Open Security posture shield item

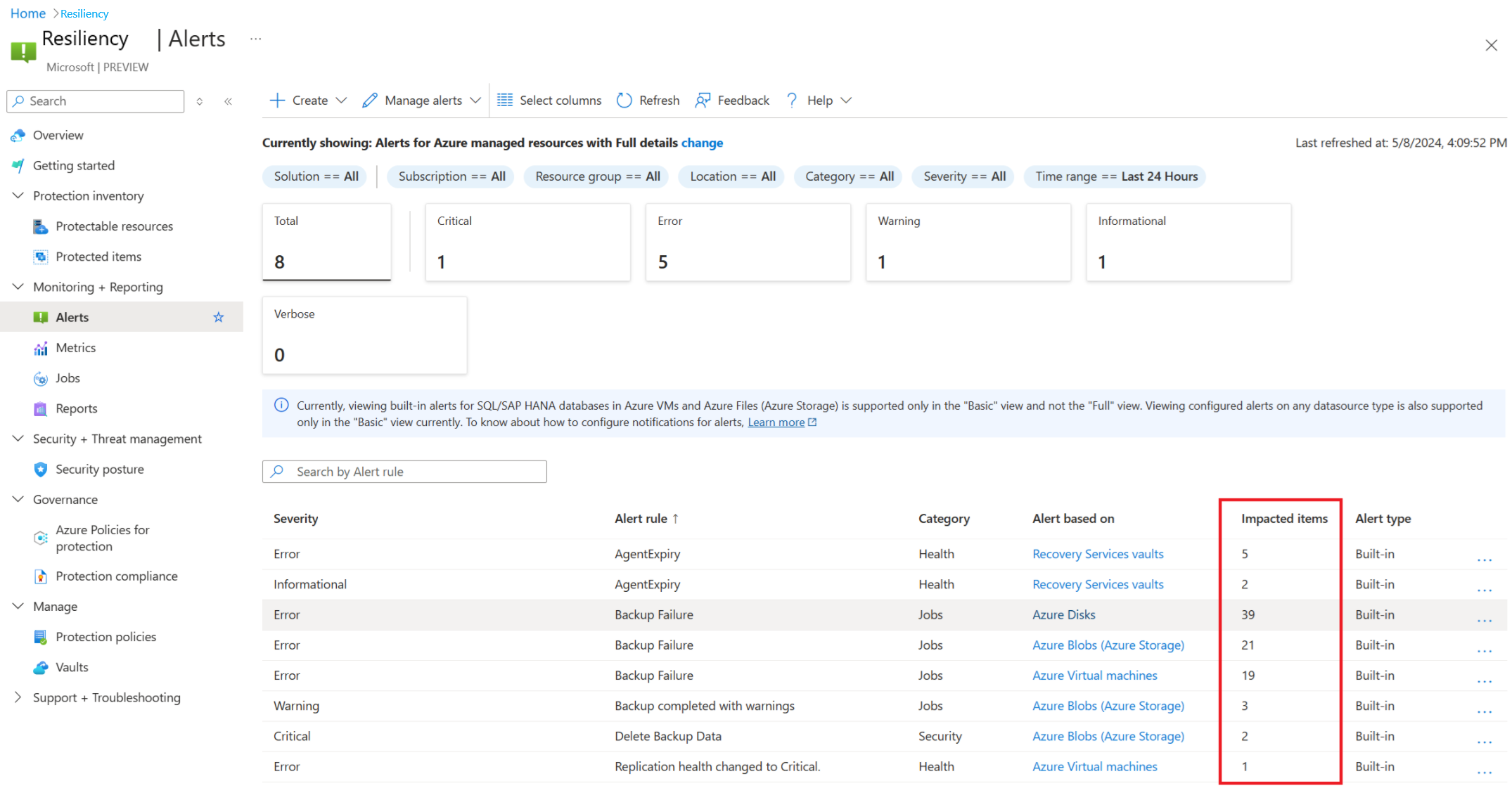(99, 470)
